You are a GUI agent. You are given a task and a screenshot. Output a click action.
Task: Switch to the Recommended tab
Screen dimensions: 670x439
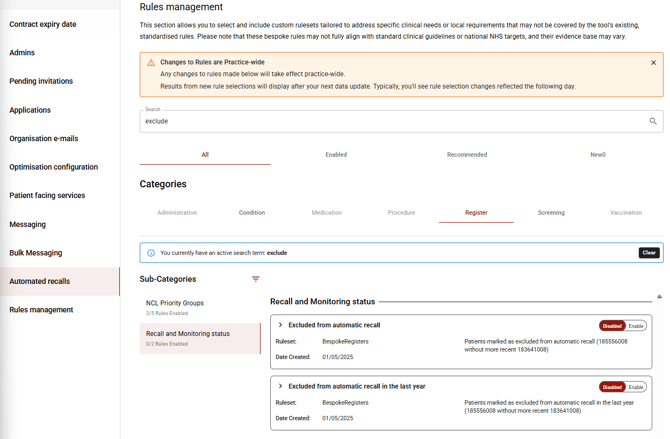(x=467, y=155)
